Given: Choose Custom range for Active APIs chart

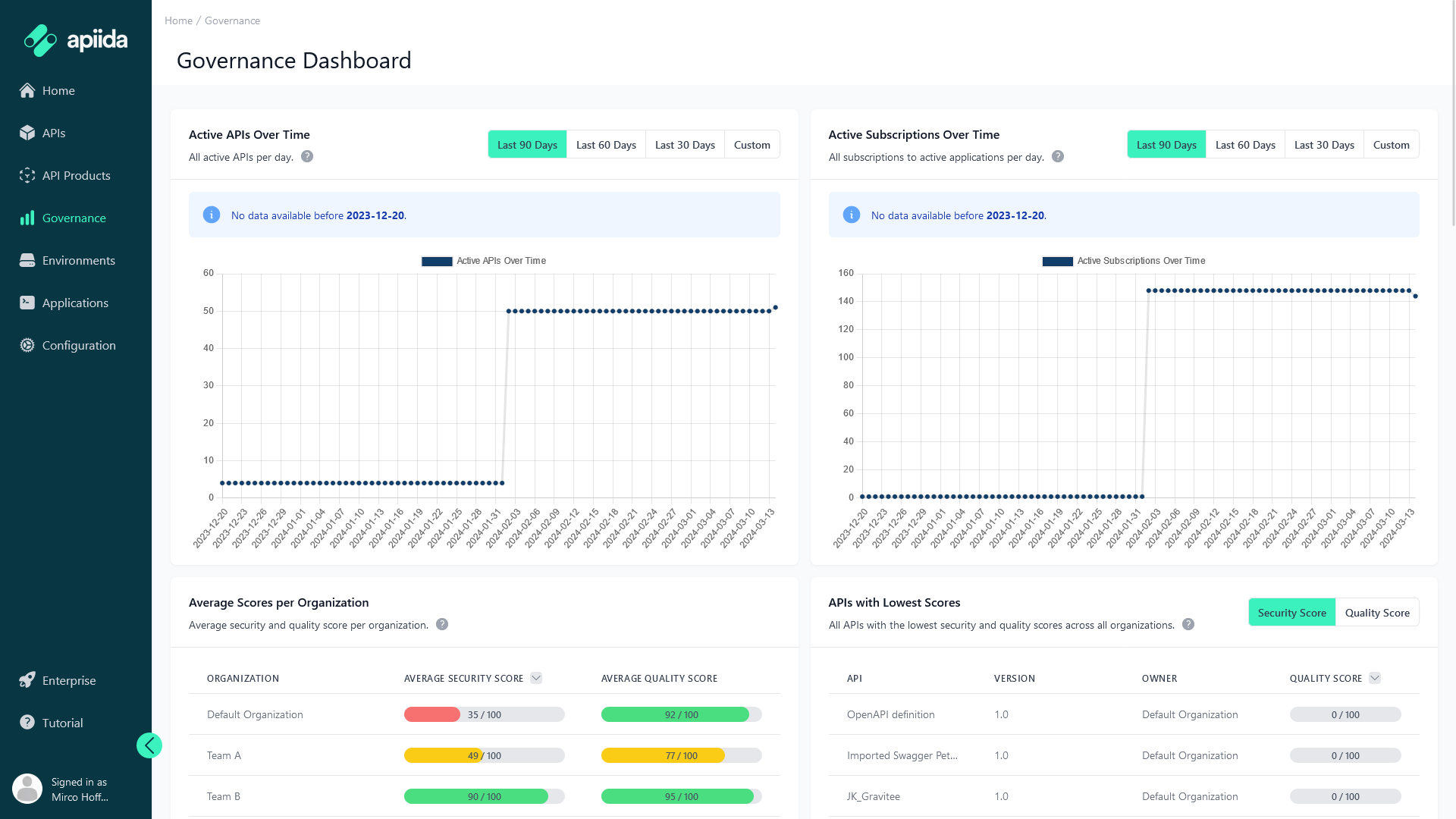Looking at the screenshot, I should 752,145.
